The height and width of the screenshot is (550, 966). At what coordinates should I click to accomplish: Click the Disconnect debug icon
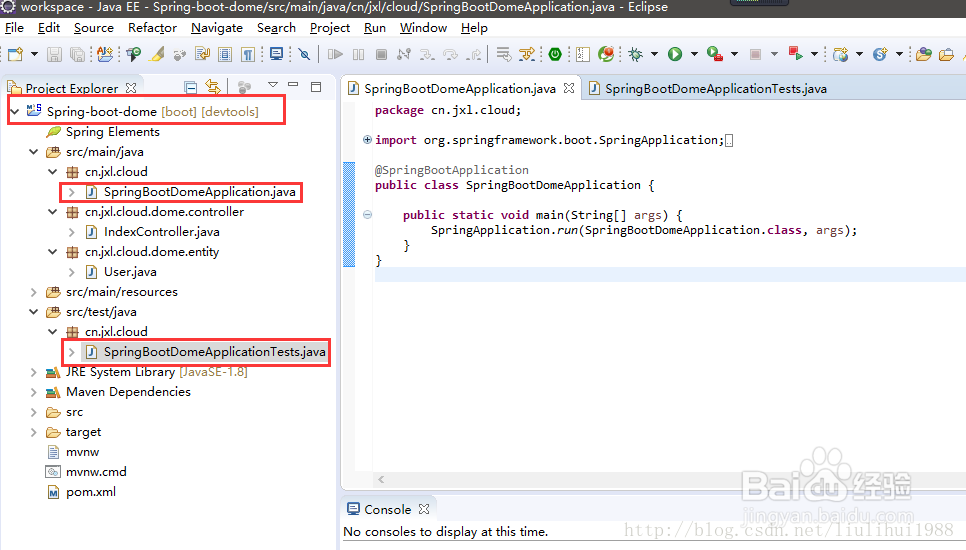(404, 54)
